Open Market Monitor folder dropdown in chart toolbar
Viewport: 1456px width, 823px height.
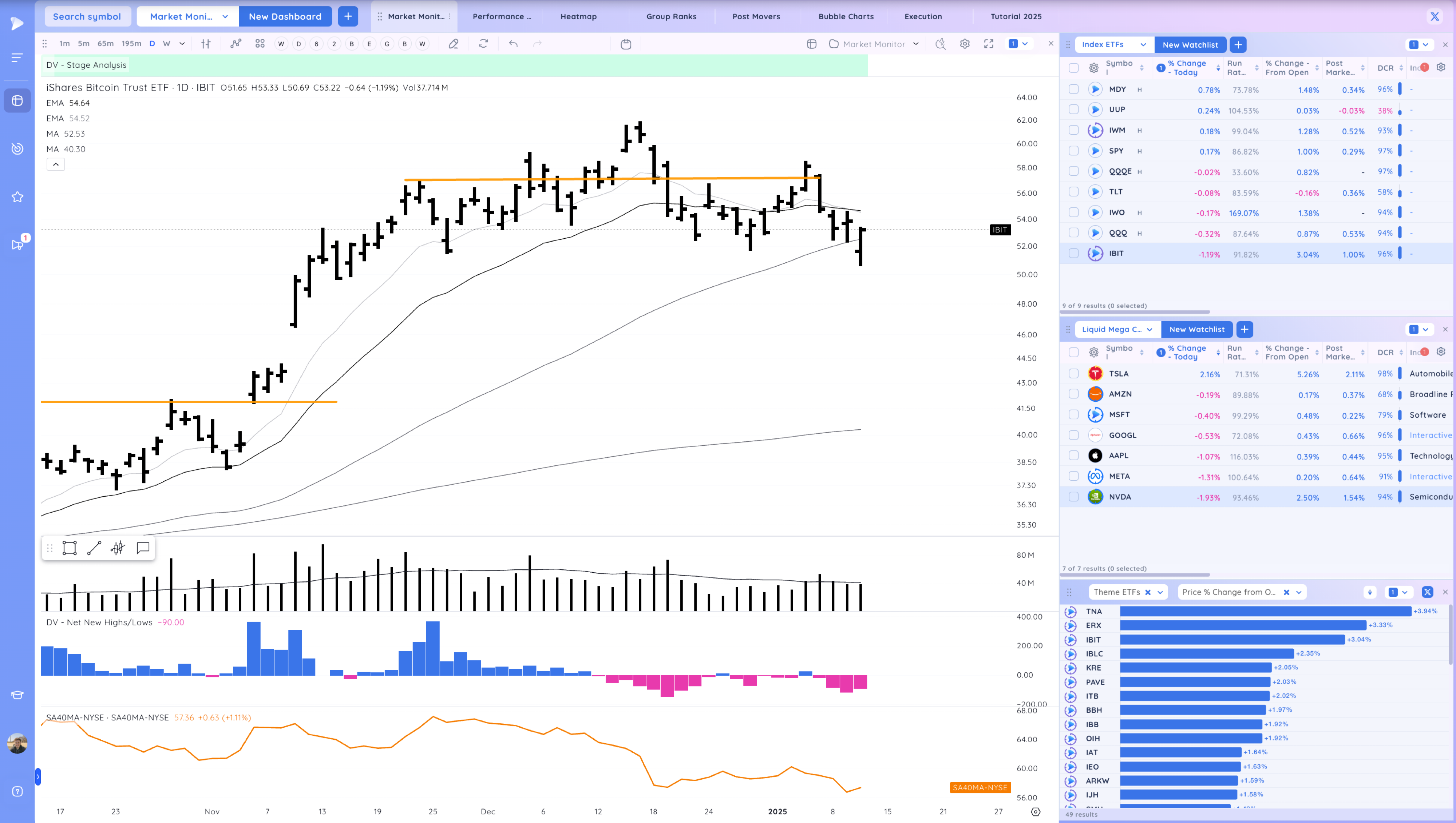point(874,44)
